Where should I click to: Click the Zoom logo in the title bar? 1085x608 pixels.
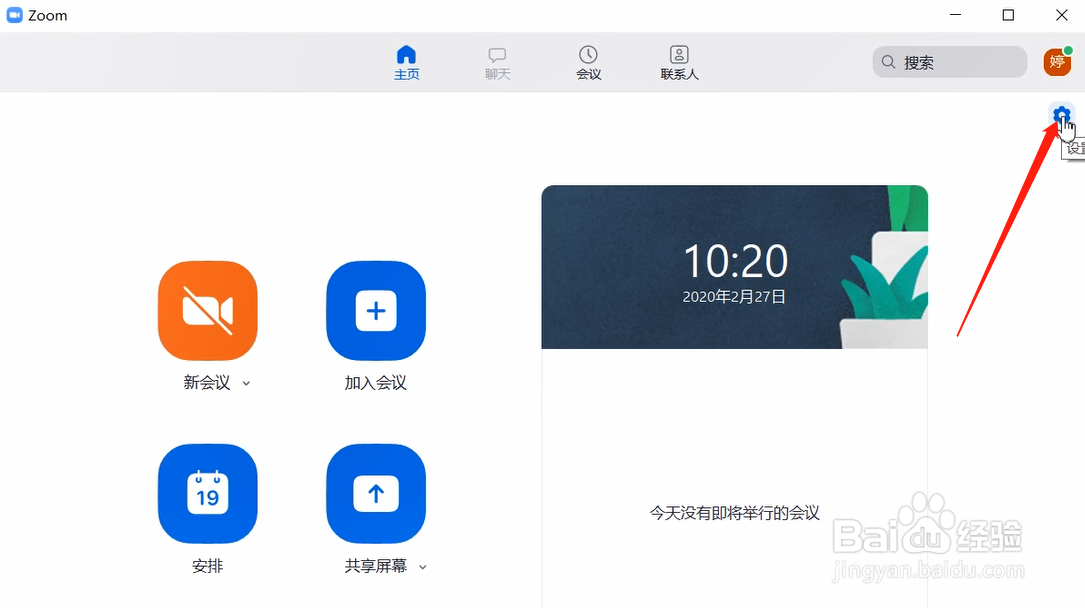(14, 14)
